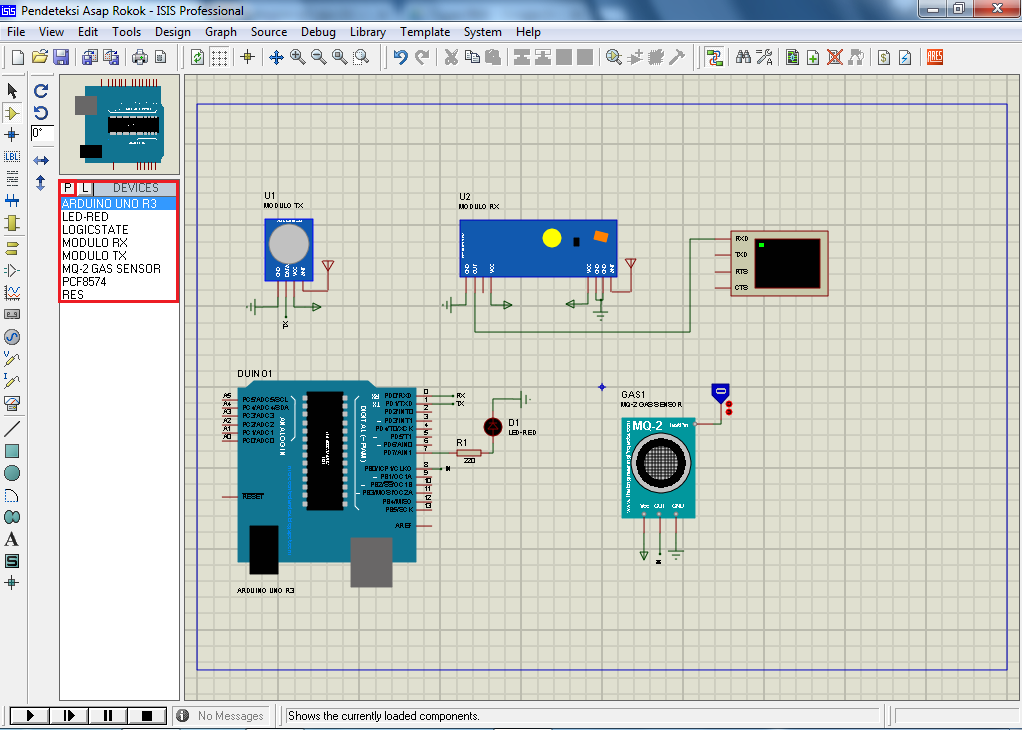Select MQ-2 GAS SENSOR device
This screenshot has height=730, width=1022.
111,269
